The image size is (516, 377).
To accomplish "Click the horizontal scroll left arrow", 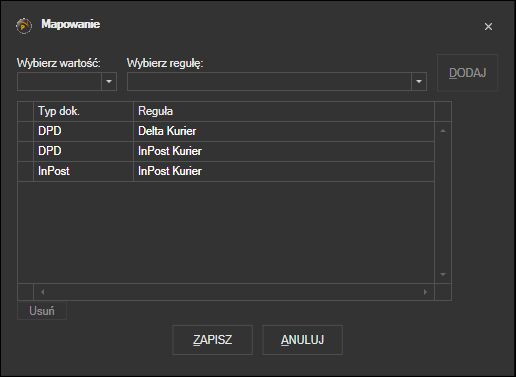I will pyautogui.click(x=43, y=292).
